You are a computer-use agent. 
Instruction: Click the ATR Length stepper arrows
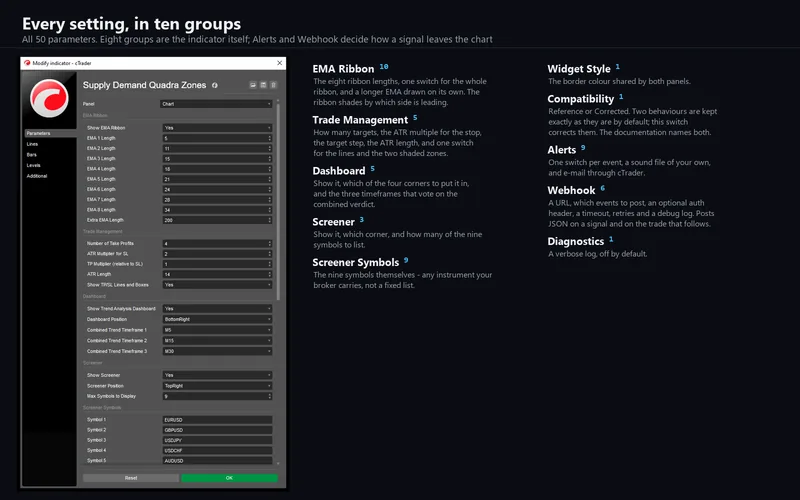pos(270,274)
